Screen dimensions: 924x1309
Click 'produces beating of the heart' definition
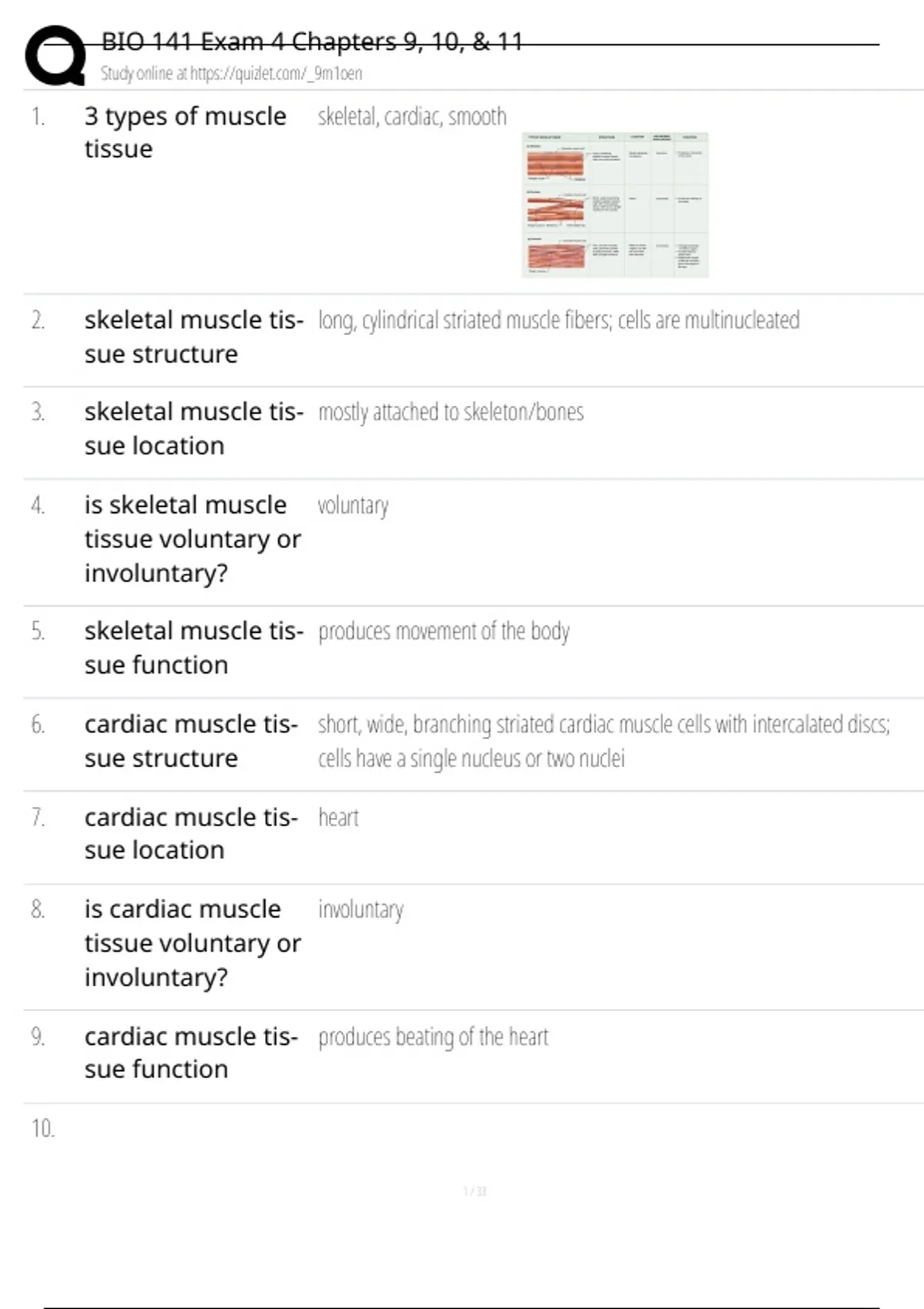coord(433,1037)
